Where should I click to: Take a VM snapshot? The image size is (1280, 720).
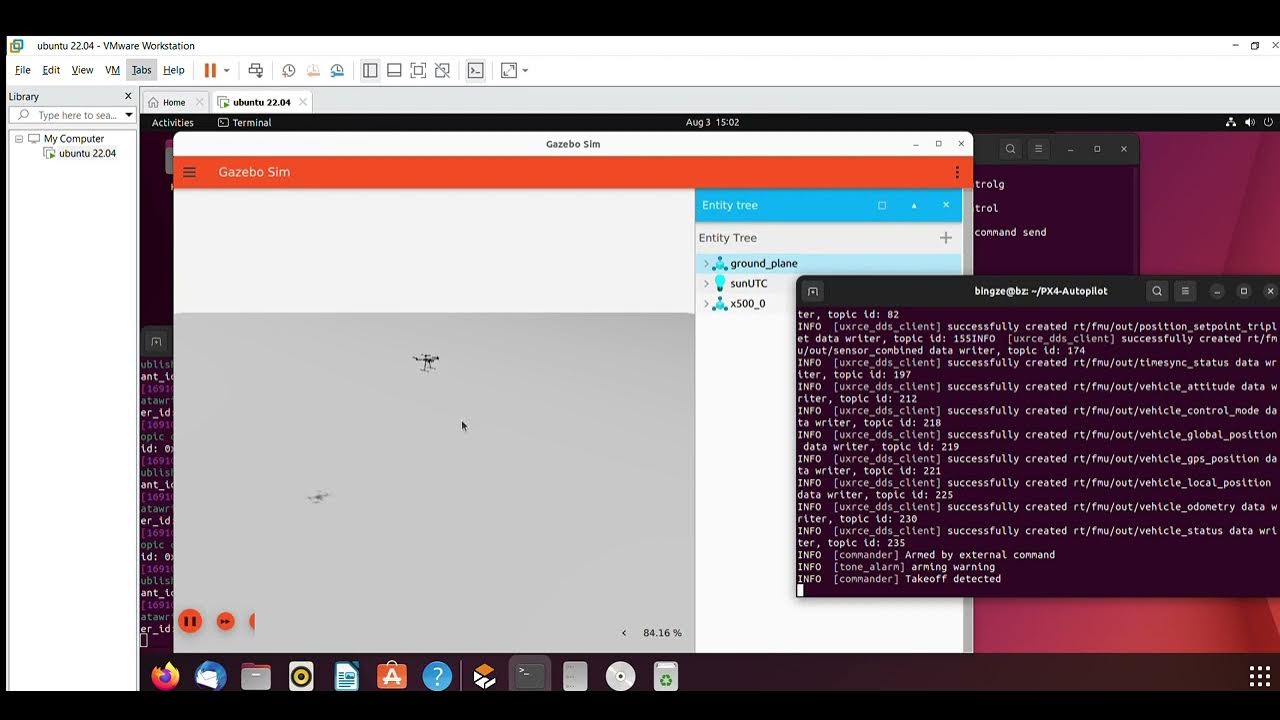[x=288, y=70]
